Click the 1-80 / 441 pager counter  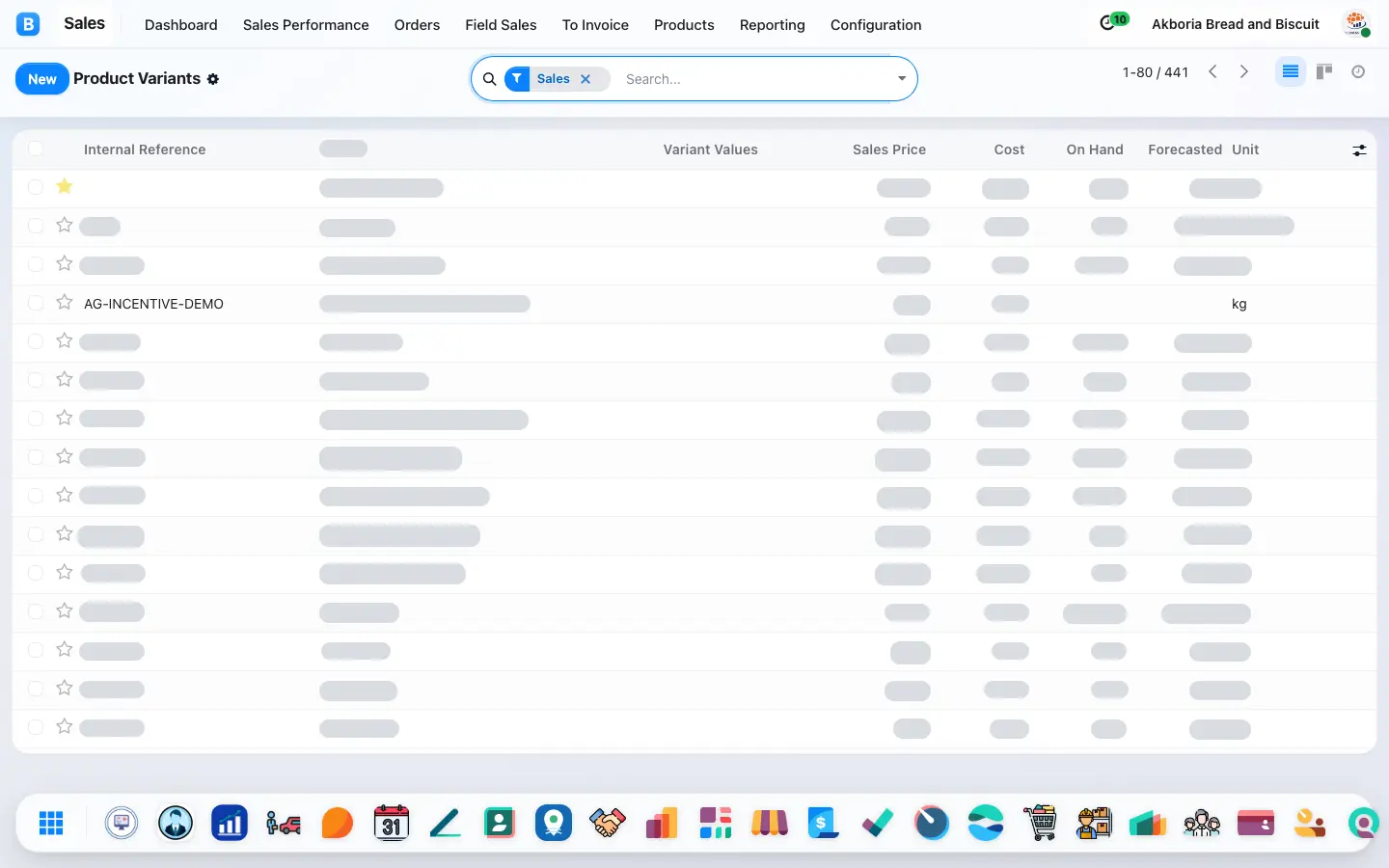pos(1156,72)
